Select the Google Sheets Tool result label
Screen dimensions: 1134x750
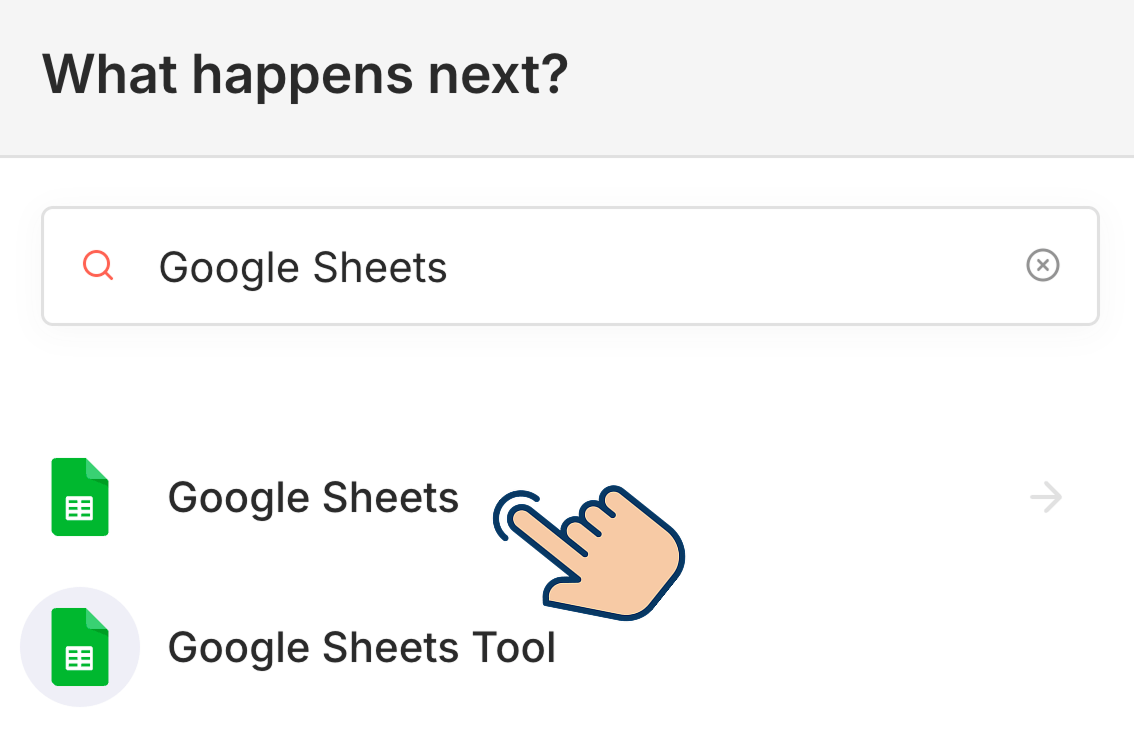[x=361, y=647]
